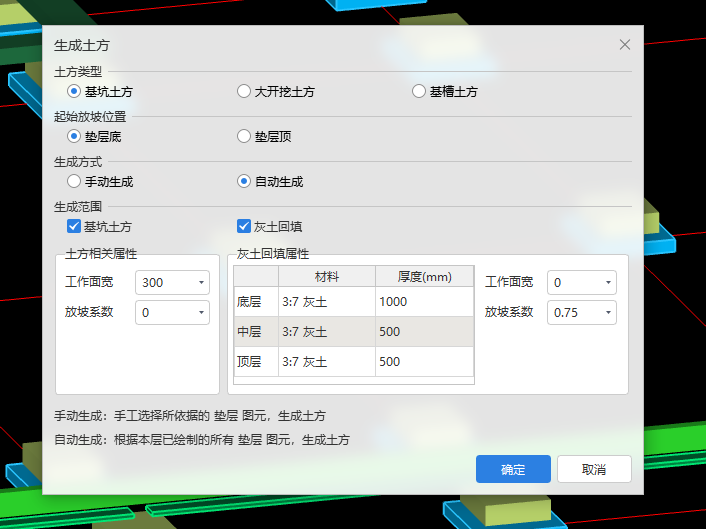
Task: Click the 厚度(mm) column header
Action: [x=425, y=276]
